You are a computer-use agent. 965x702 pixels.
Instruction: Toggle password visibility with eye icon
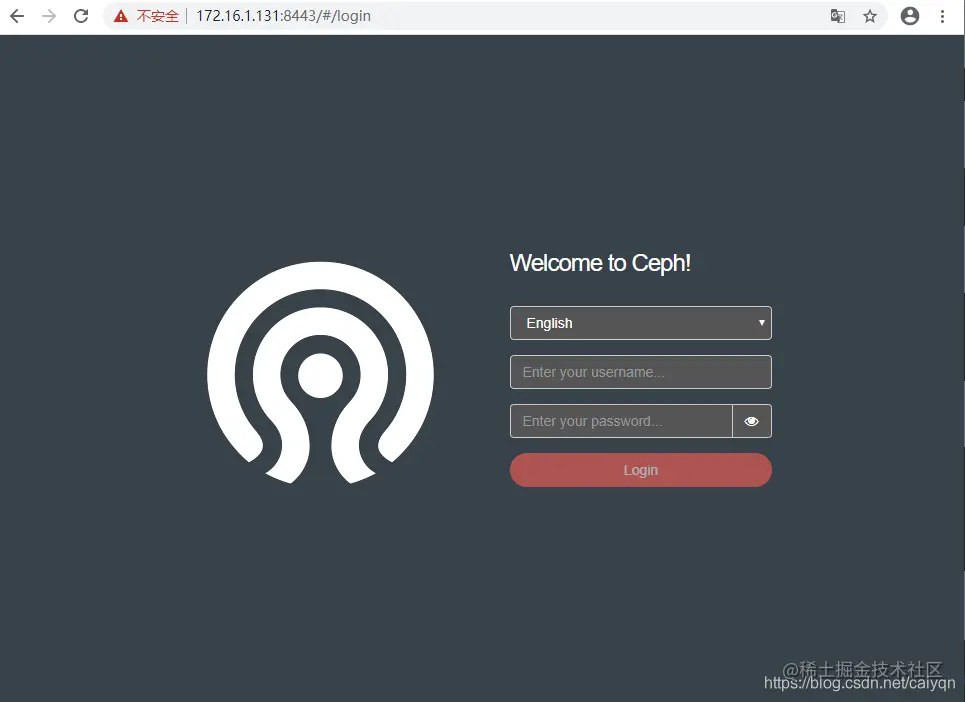751,421
